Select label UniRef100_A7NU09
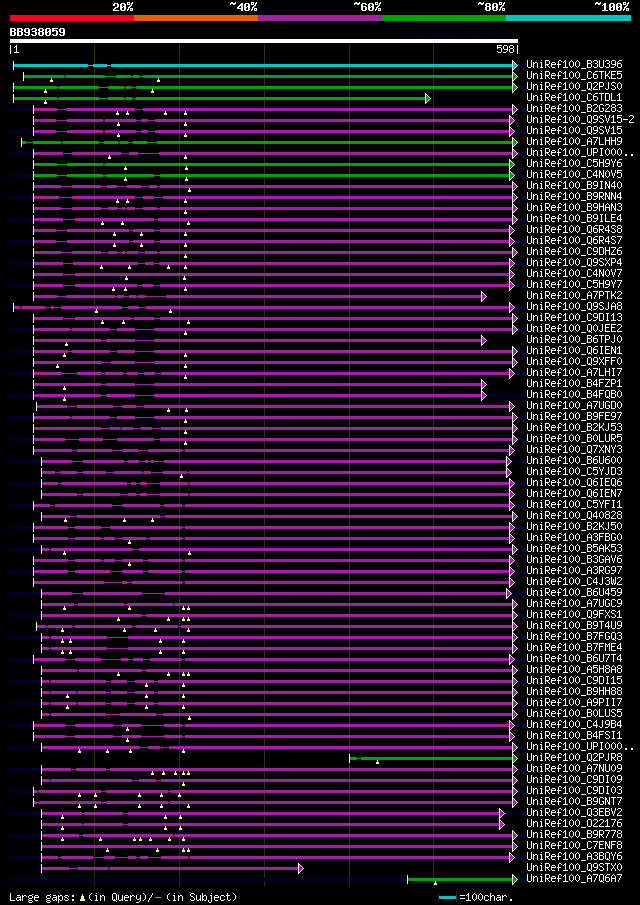Image resolution: width=640 pixels, height=905 pixels. [x=572, y=769]
